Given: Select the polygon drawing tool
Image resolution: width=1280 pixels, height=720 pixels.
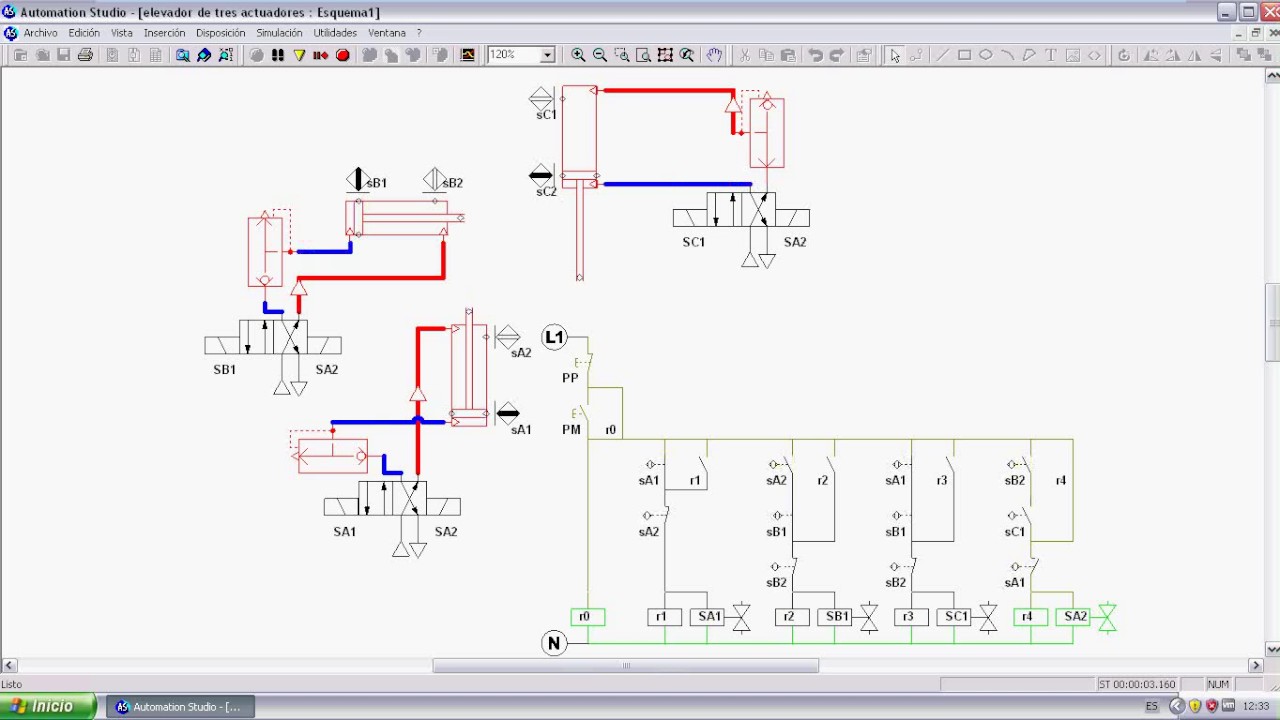Looking at the screenshot, I should click(1029, 55).
